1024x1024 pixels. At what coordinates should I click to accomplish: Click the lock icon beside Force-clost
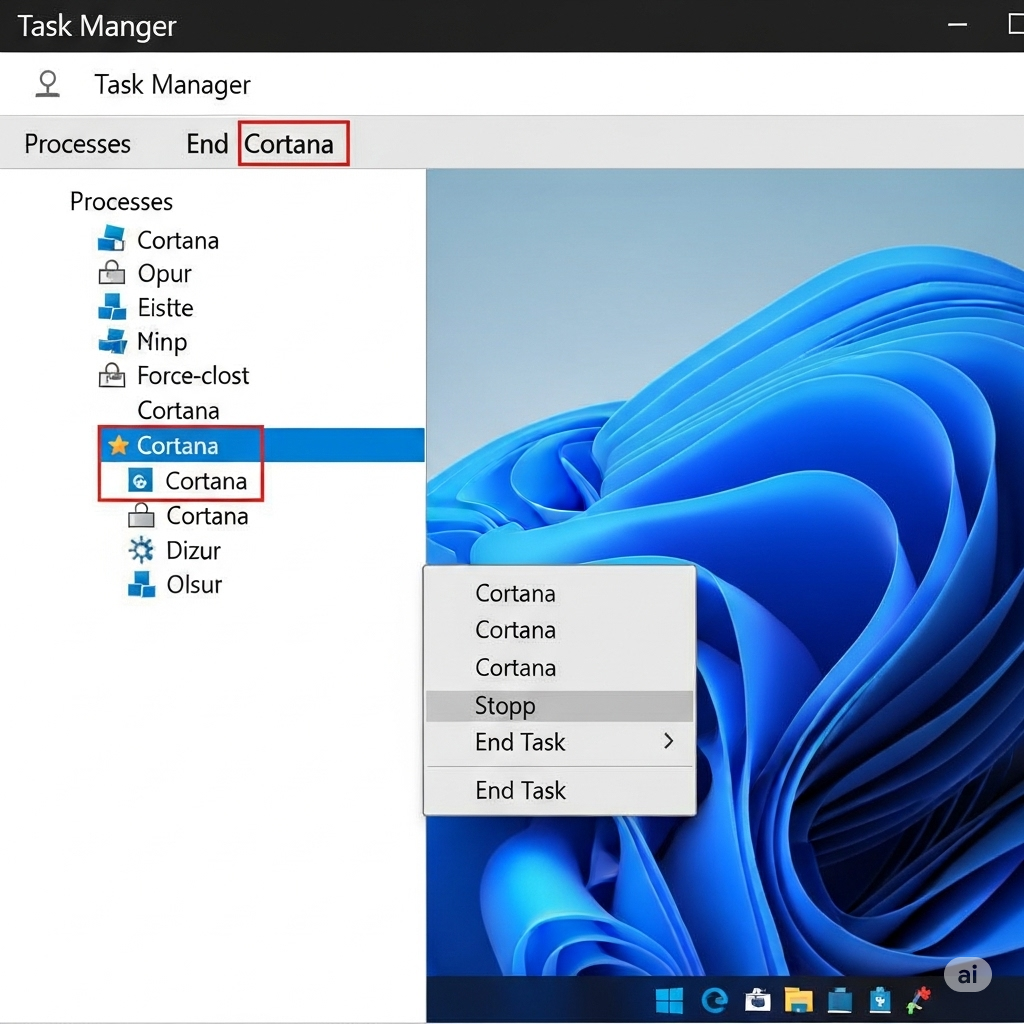[112, 376]
